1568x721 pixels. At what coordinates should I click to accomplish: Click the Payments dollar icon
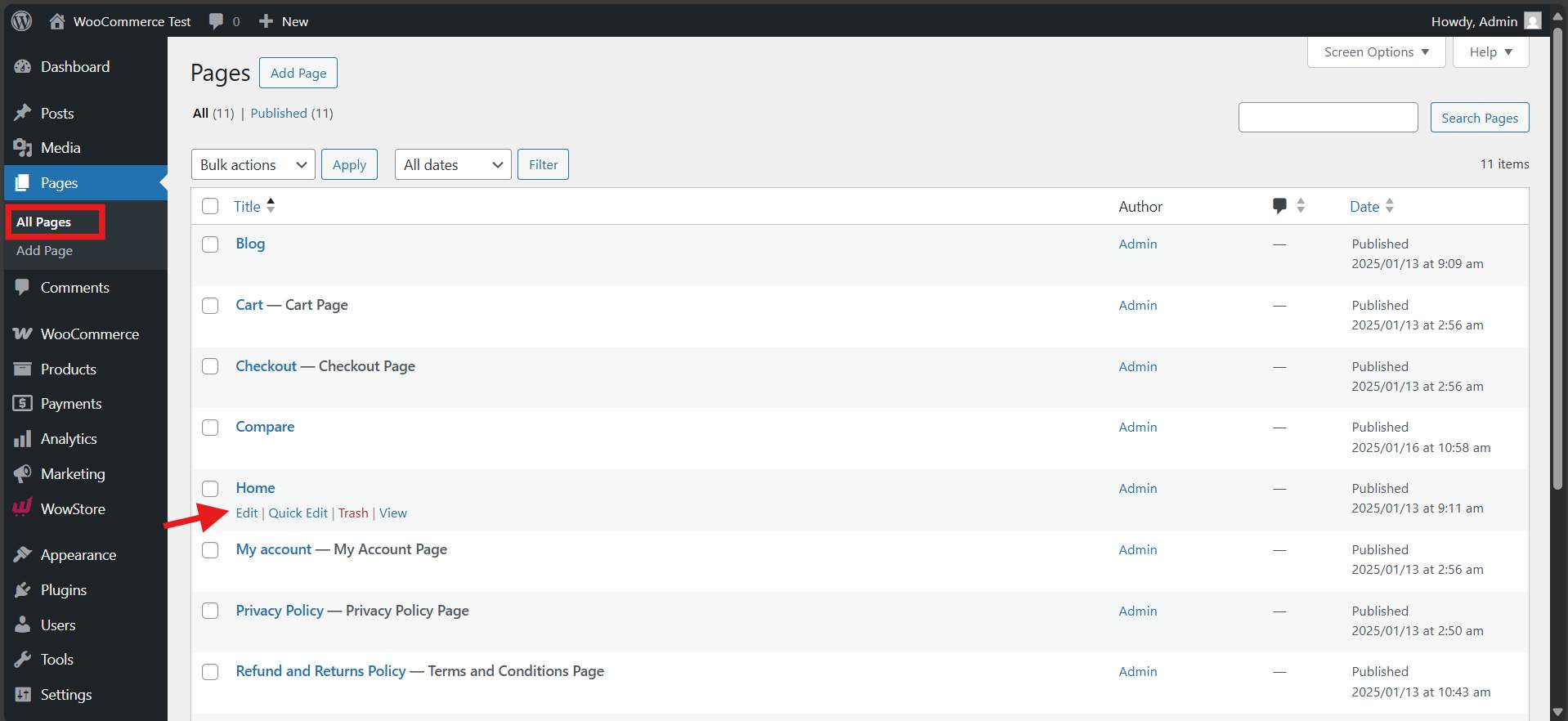pyautogui.click(x=23, y=404)
